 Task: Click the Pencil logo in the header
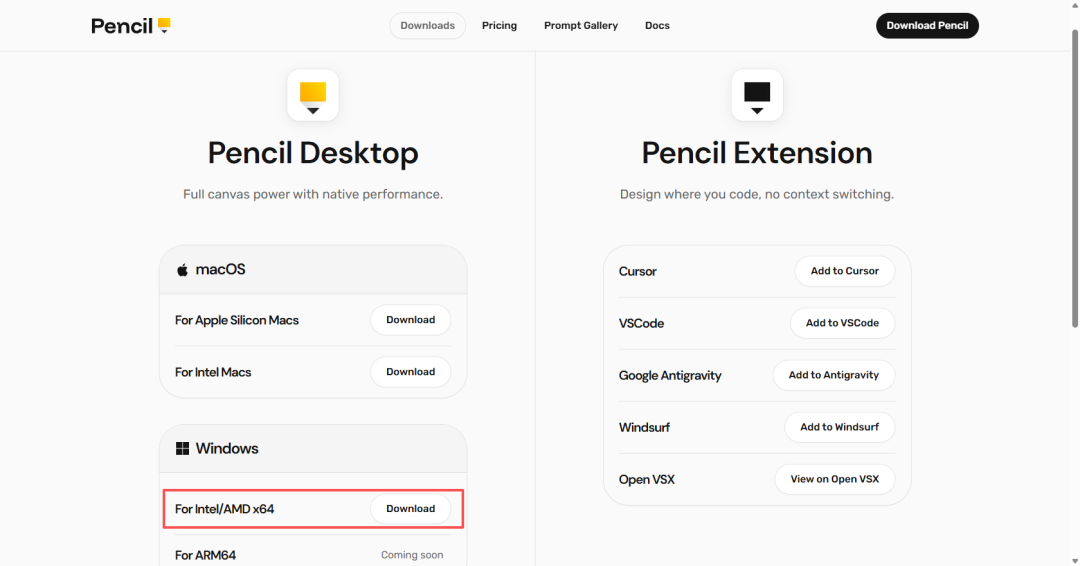(131, 25)
